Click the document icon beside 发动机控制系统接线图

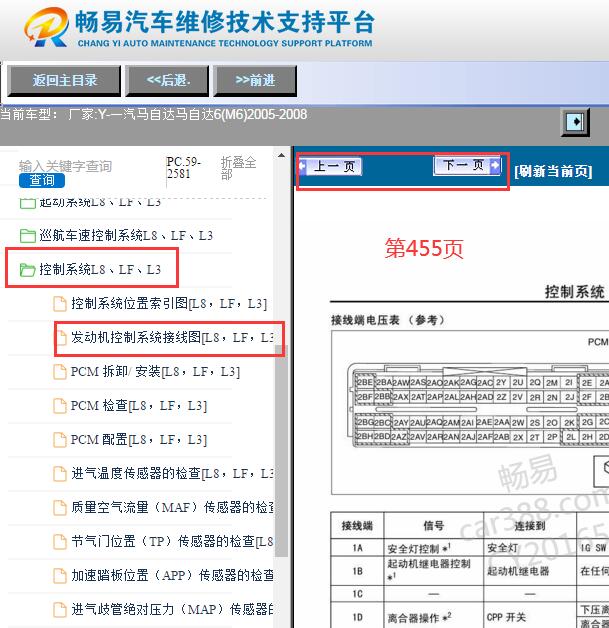pyautogui.click(x=62, y=338)
